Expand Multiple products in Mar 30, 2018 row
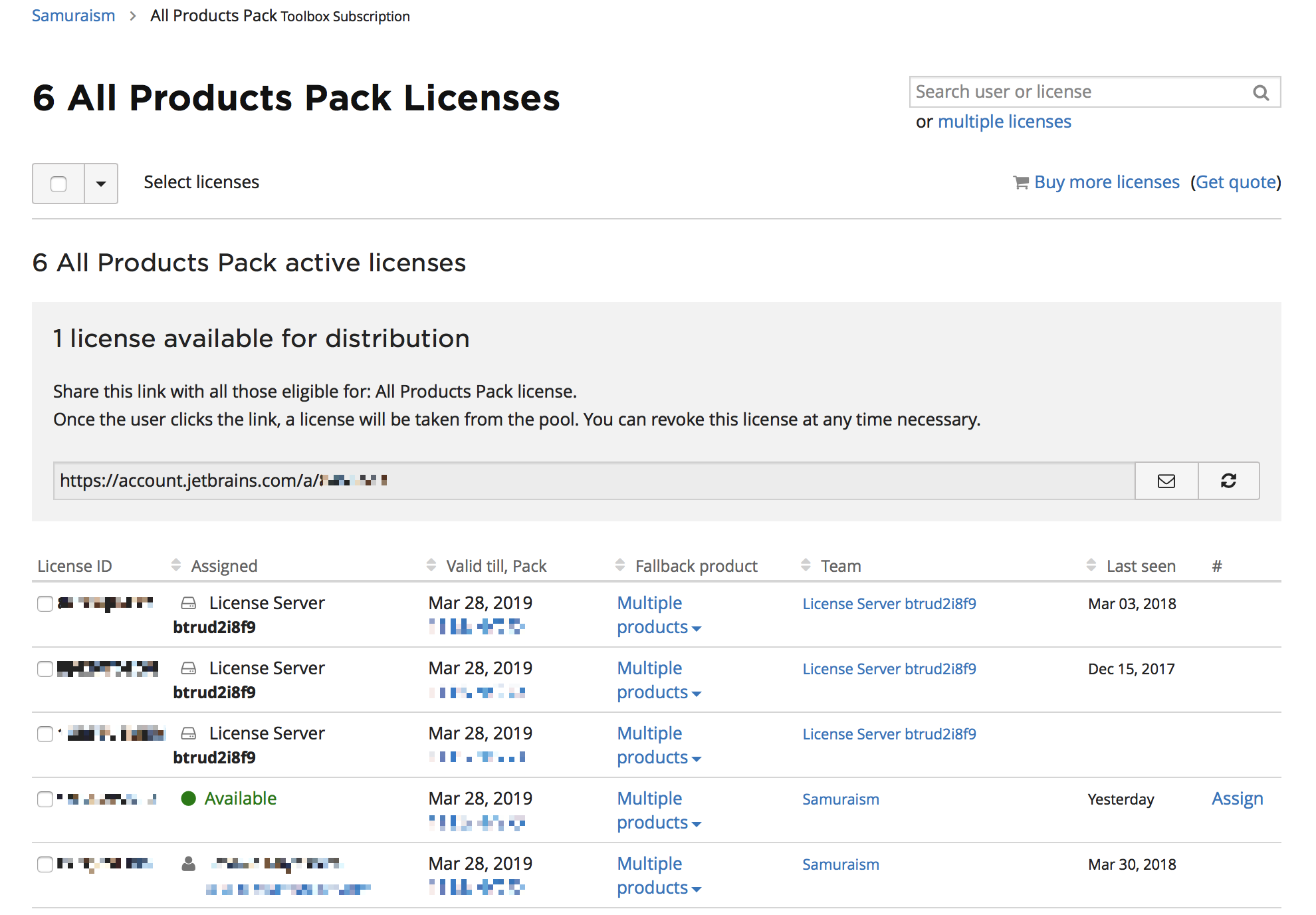 point(659,876)
